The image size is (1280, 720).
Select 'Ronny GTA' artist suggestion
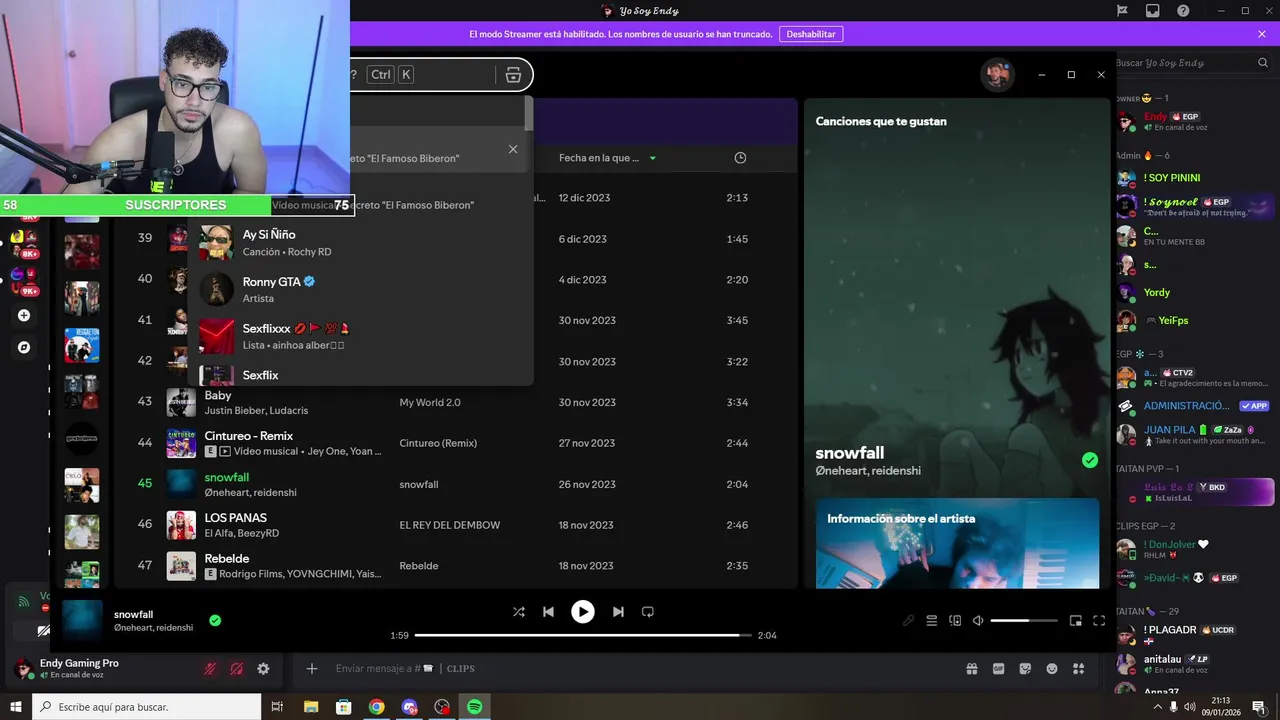(x=360, y=289)
